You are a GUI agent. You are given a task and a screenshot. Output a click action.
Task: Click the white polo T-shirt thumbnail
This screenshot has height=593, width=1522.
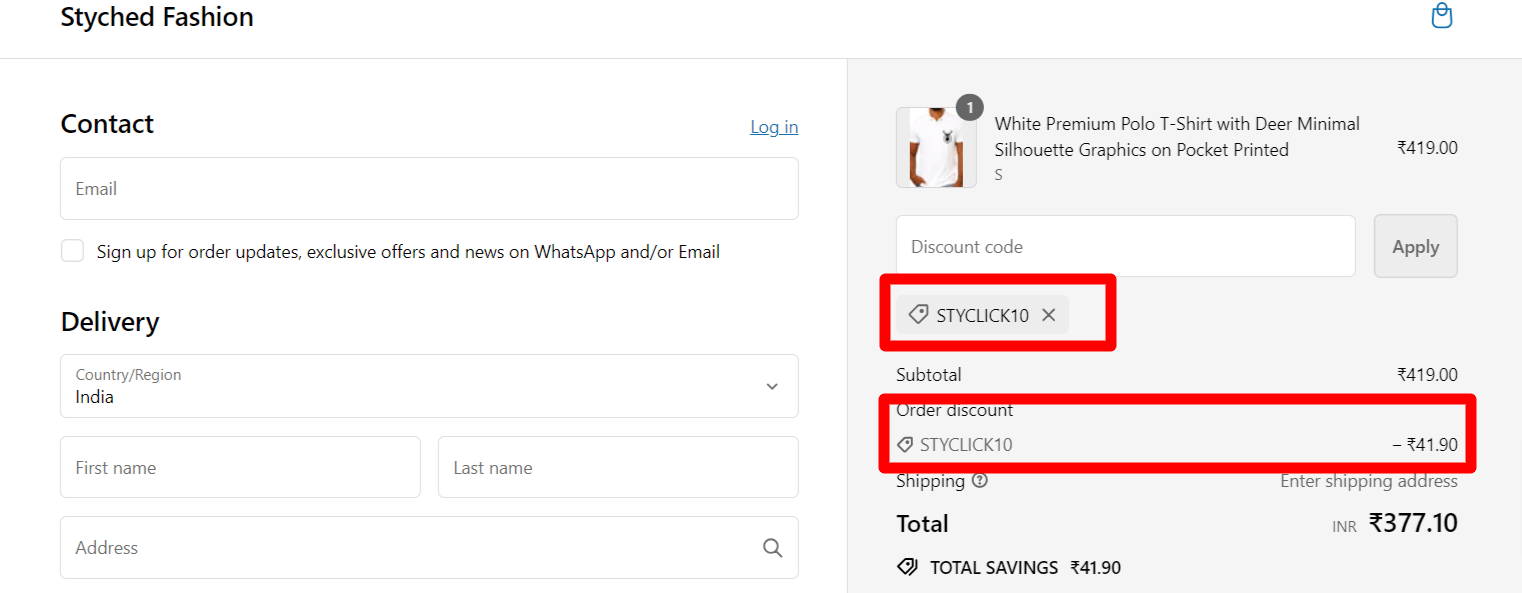(x=935, y=148)
